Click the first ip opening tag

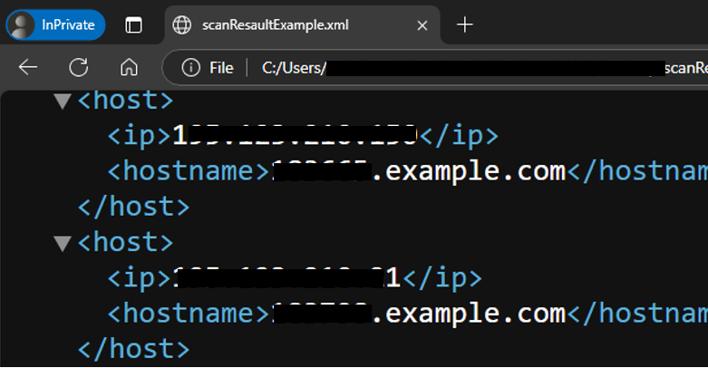click(x=140, y=136)
